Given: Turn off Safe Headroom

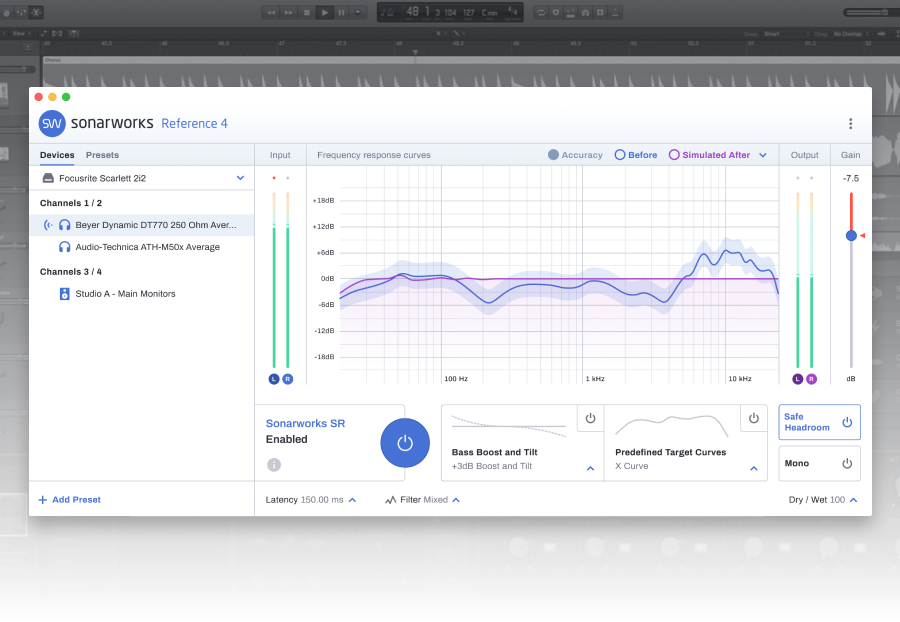Looking at the screenshot, I should (819, 422).
